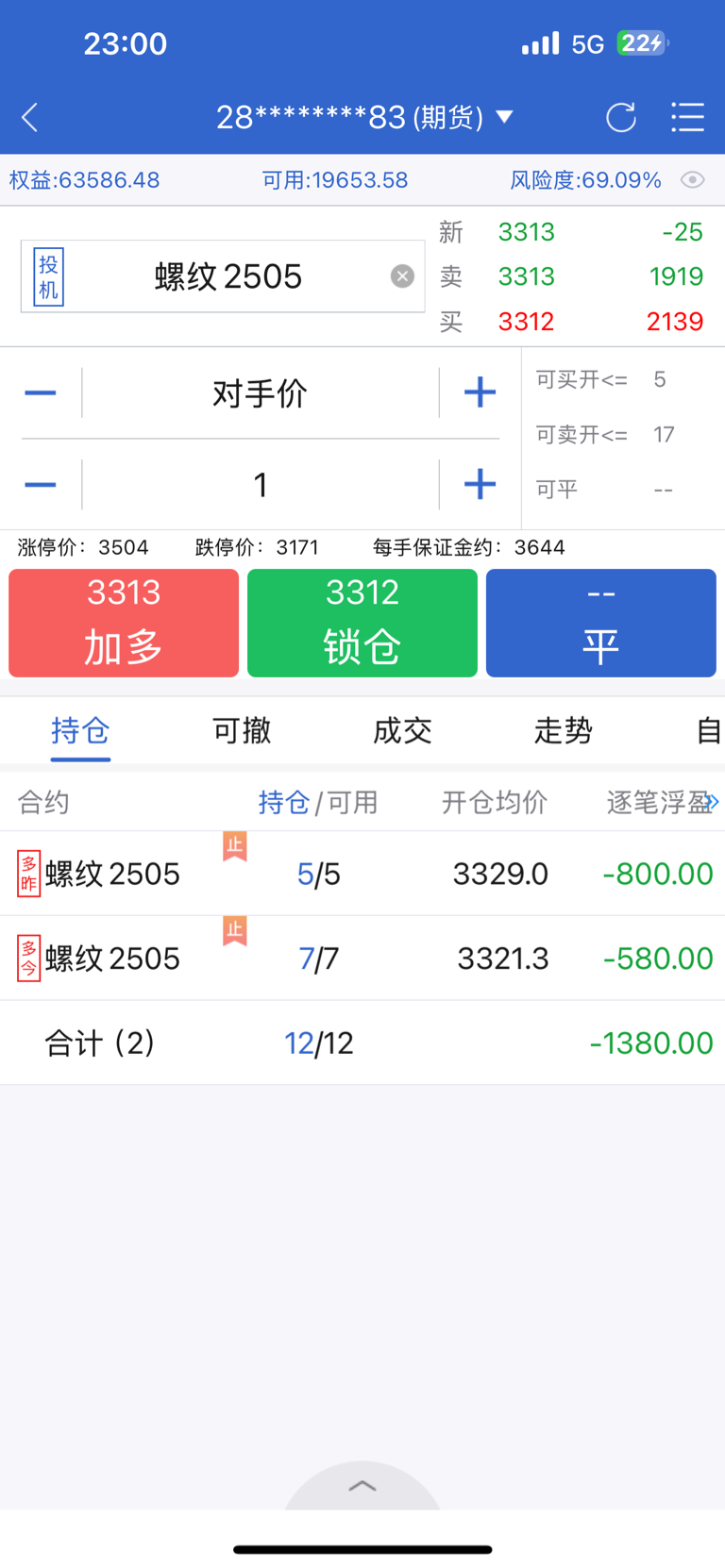The image size is (725, 1568).
Task: Decrease price with minus next to 对手价
Action: point(41,392)
